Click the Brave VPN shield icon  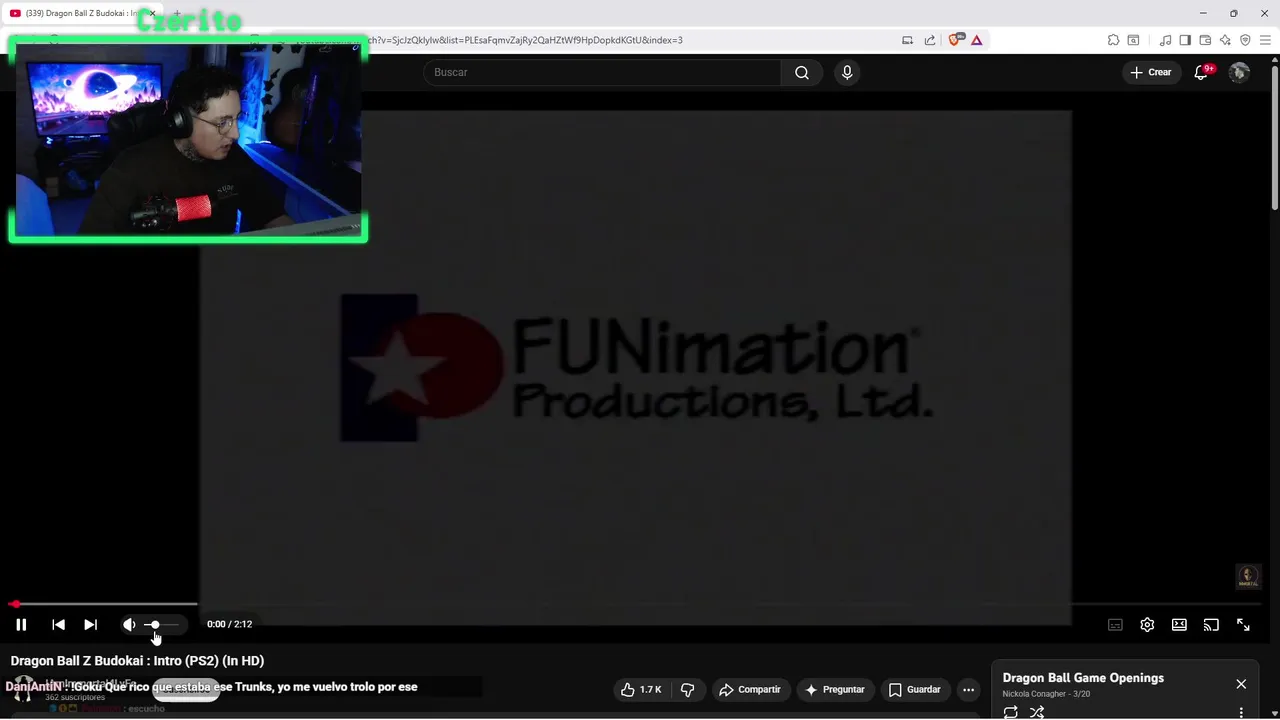1245,40
